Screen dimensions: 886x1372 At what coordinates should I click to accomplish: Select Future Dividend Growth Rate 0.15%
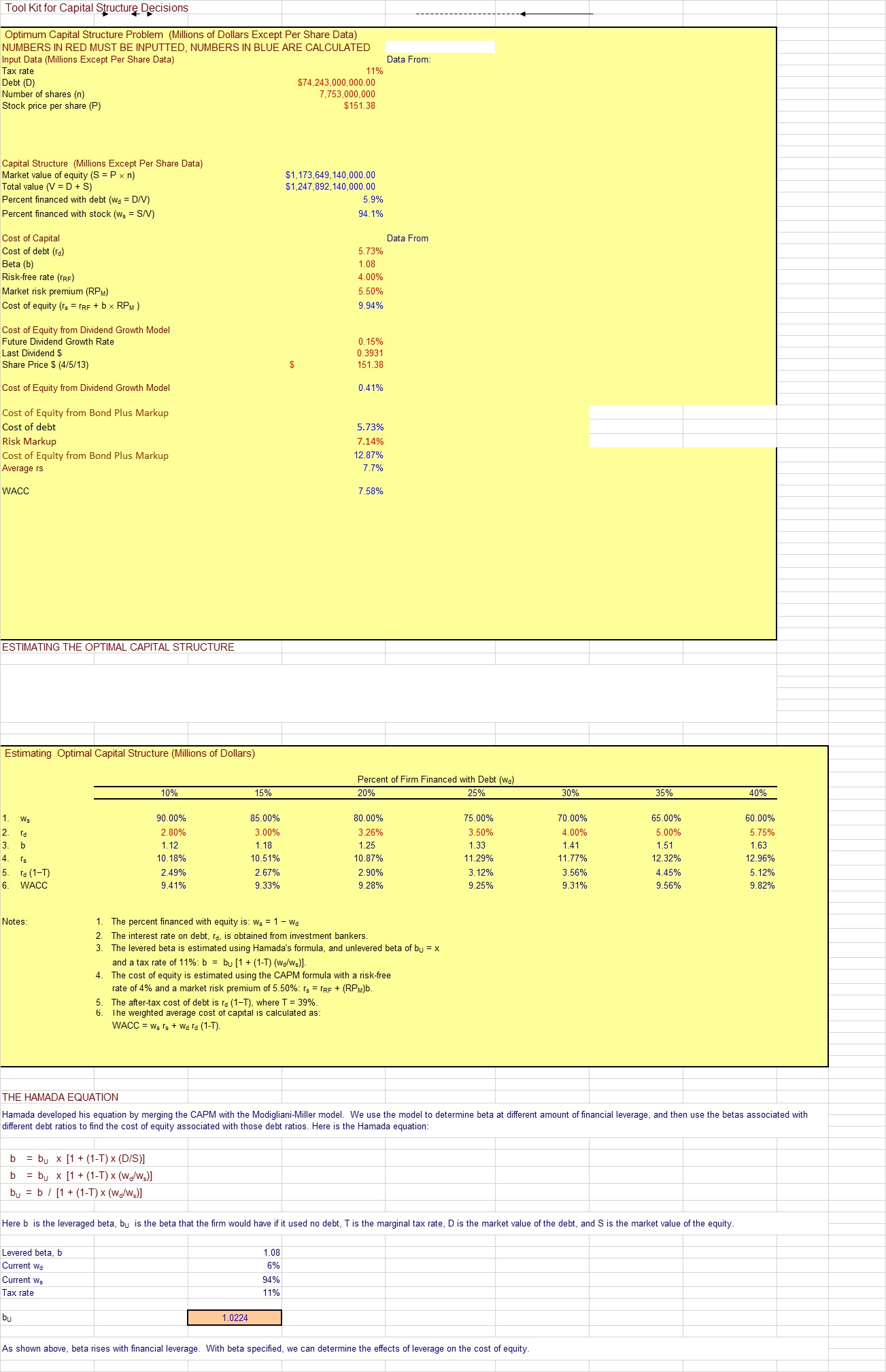click(371, 342)
